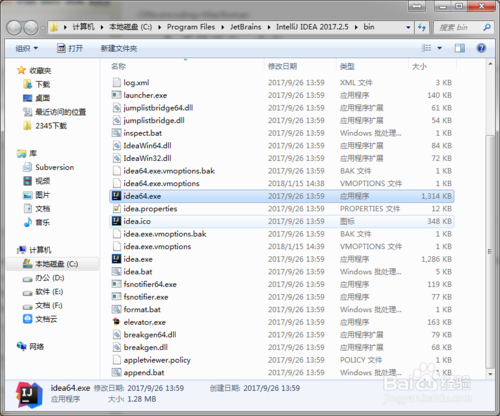The width and height of the screenshot is (500, 416).
Task: Select the jumplistbridge64.dll icon
Action: coord(116,108)
